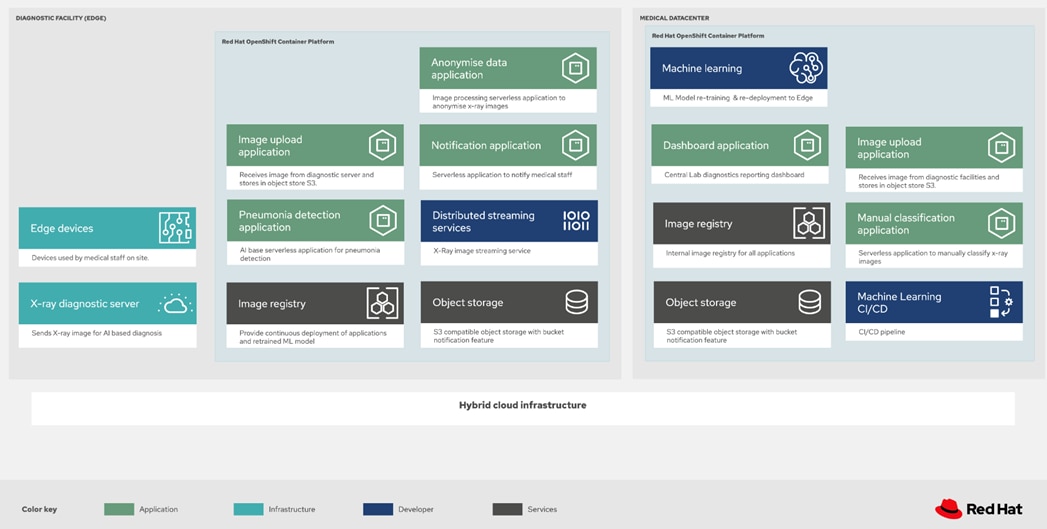
Task: Click the teal Infrastructure color key swatch
Action: pos(248,509)
